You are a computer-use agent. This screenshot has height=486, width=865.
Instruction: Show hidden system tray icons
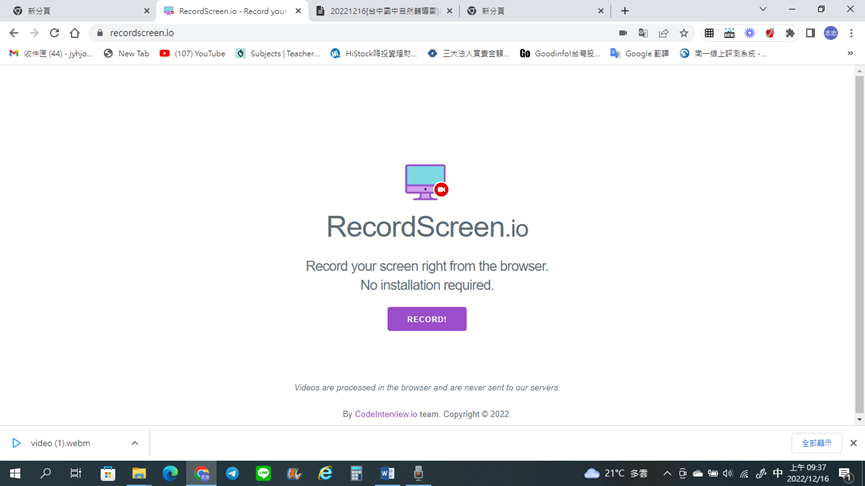coord(667,473)
